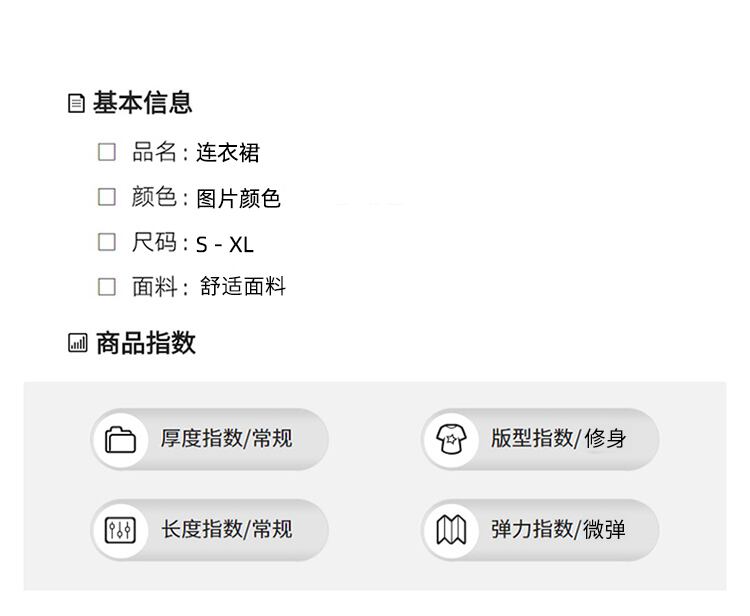This screenshot has height=616, width=750.
Task: Click the 舒适面料 fabric value text
Action: [x=243, y=288]
